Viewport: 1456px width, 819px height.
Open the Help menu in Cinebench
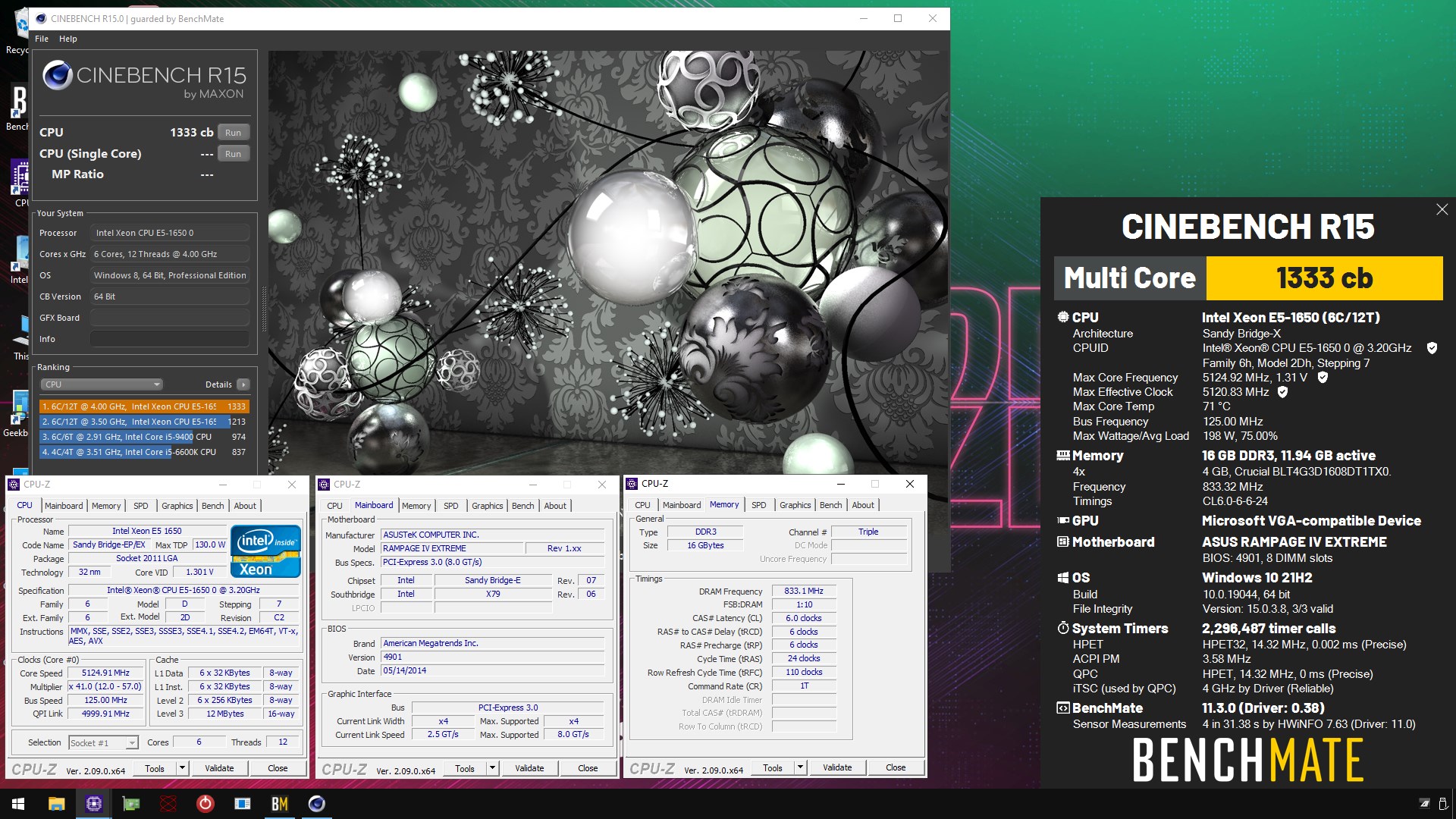click(x=68, y=39)
